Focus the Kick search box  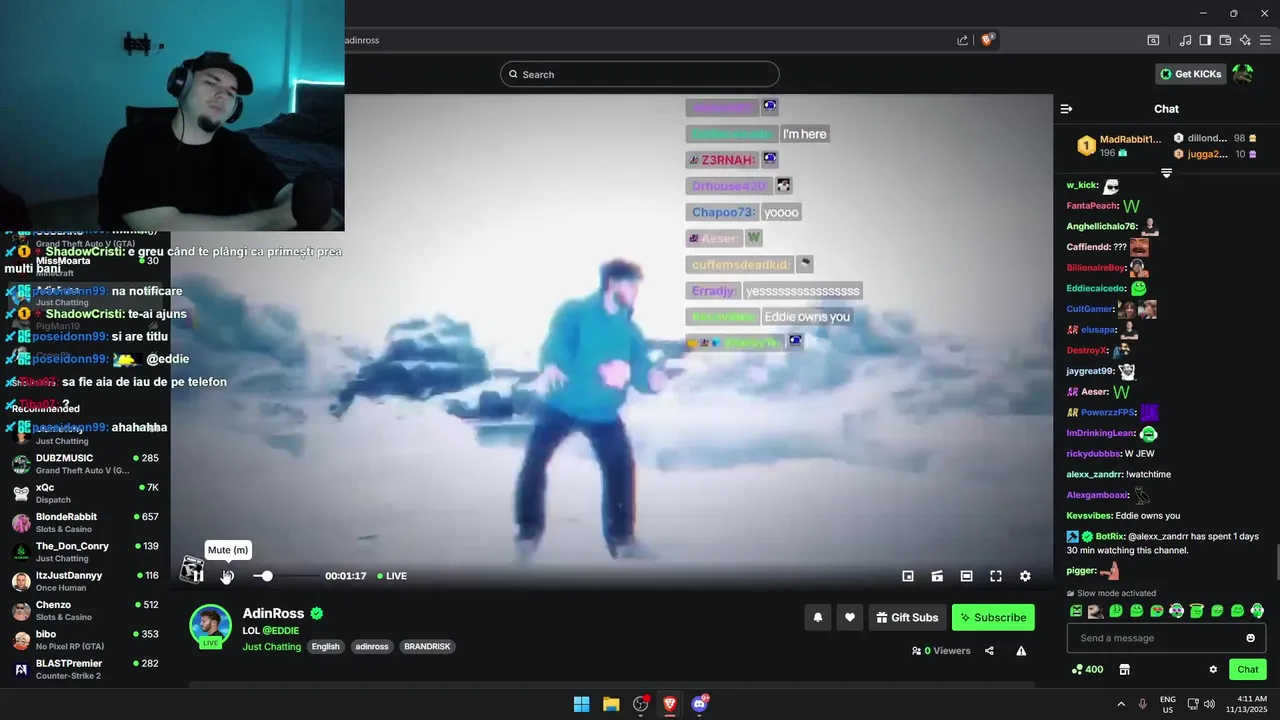click(x=640, y=74)
